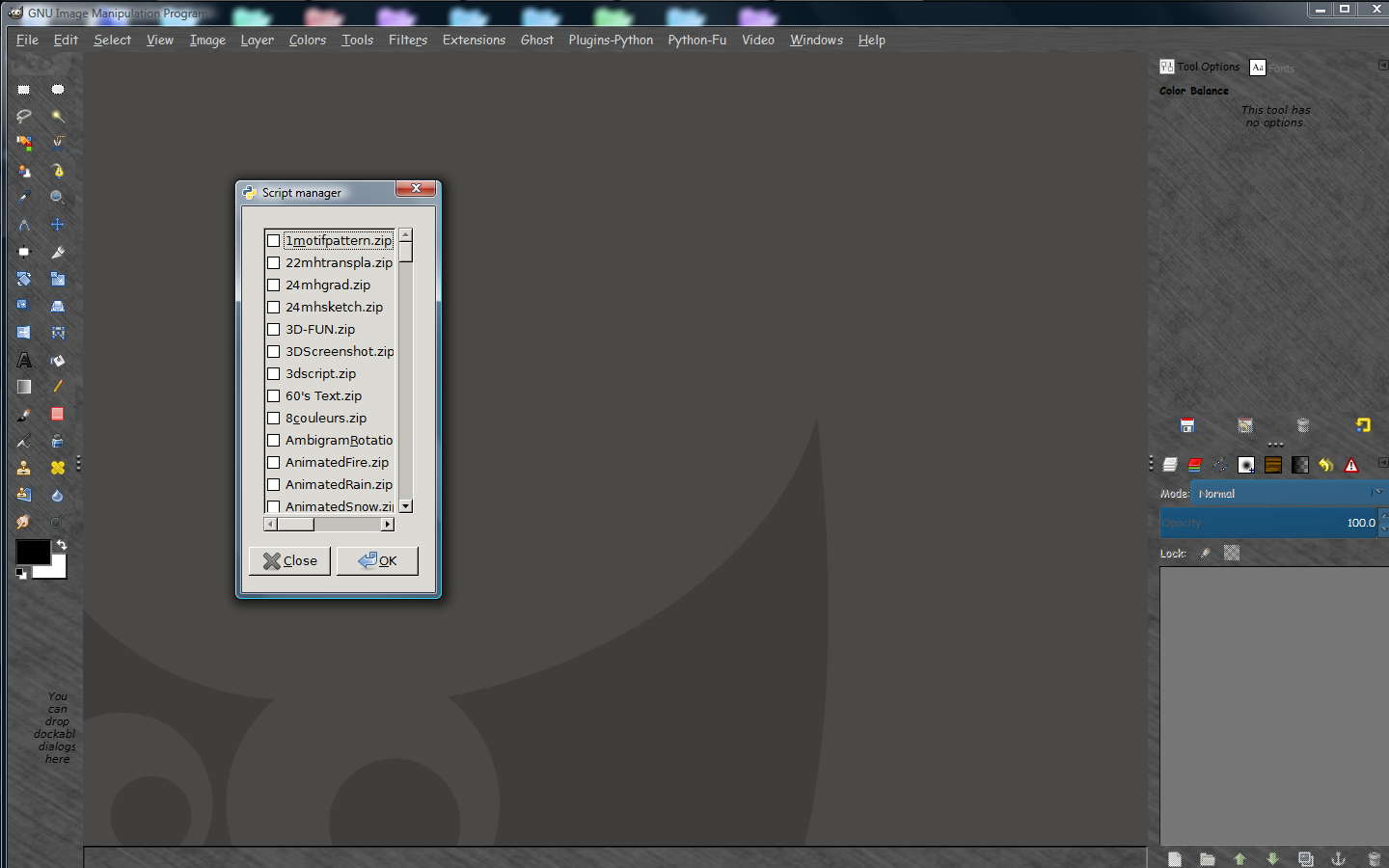
Task: Lock layer pixels with brush icon
Action: pos(1205,554)
